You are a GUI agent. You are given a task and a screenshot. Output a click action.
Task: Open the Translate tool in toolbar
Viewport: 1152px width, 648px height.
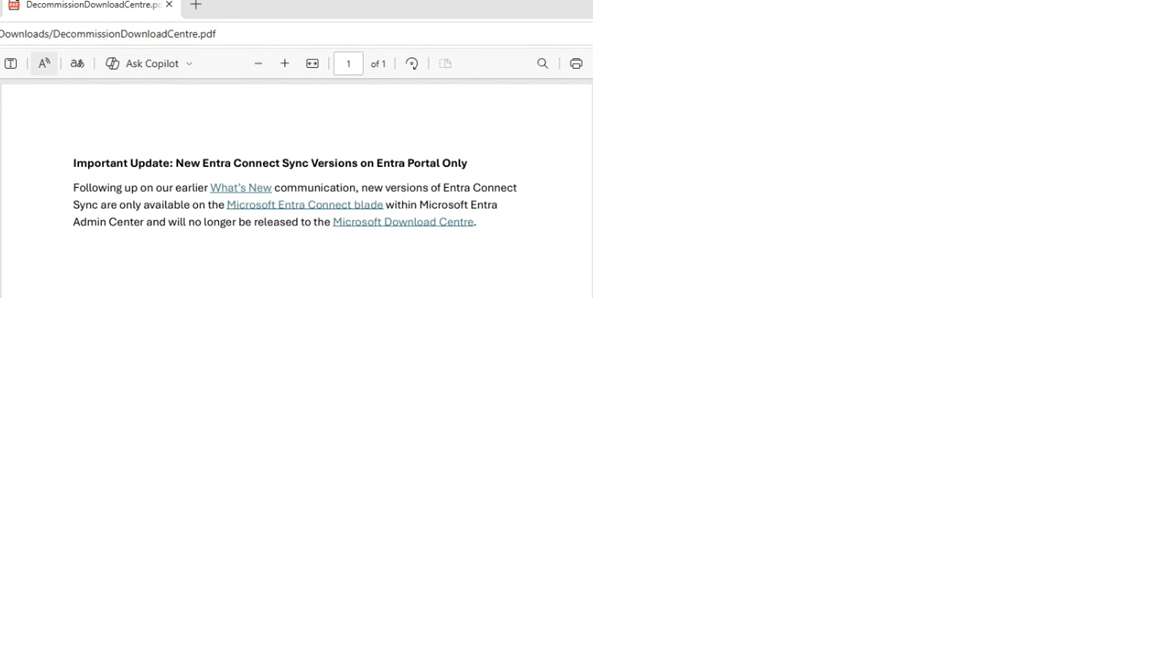[77, 64]
